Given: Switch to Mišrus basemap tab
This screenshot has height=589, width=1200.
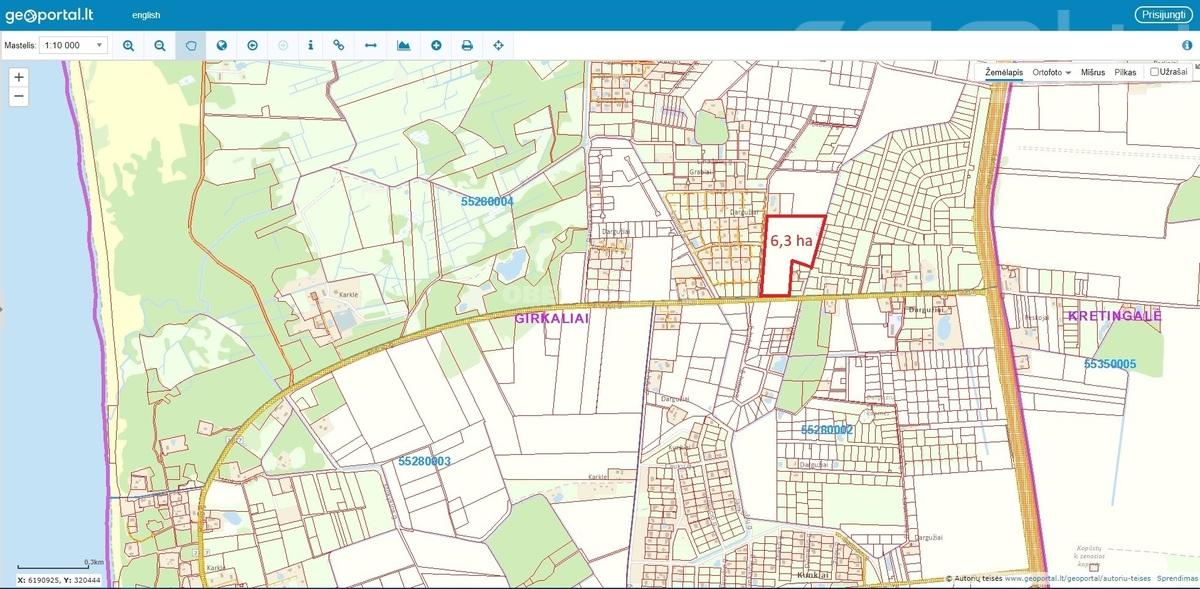Looking at the screenshot, I should (x=1093, y=73).
